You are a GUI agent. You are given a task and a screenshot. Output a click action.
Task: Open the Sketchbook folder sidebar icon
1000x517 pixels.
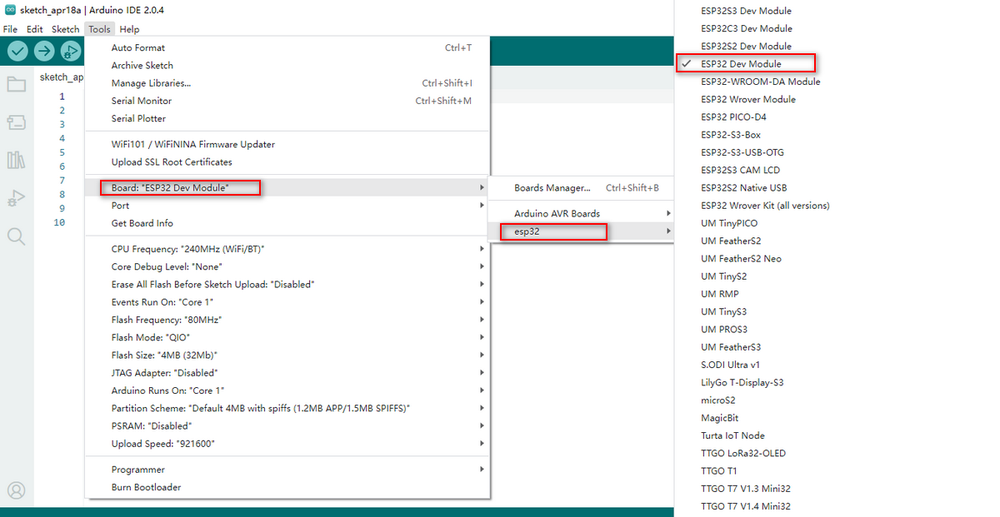pyautogui.click(x=17, y=84)
